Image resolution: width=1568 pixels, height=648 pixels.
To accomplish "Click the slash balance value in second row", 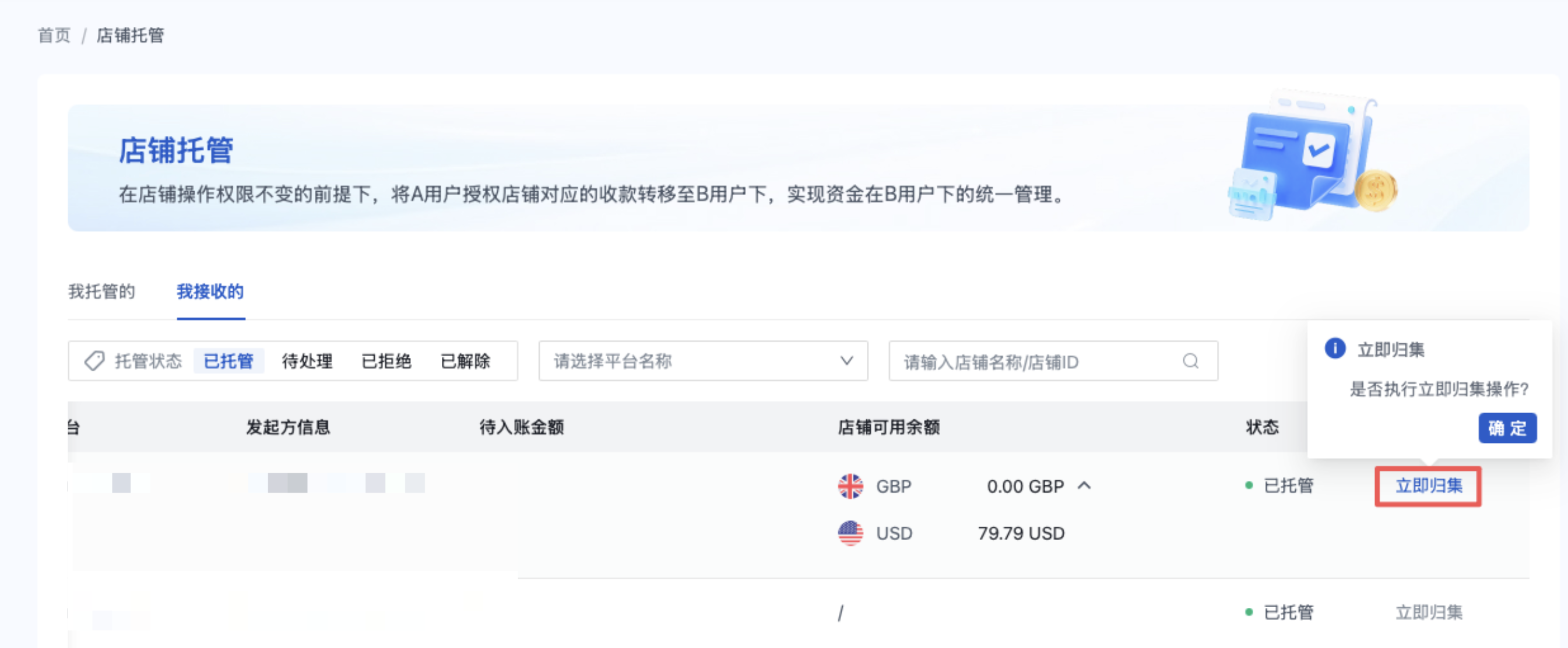I will (x=841, y=612).
